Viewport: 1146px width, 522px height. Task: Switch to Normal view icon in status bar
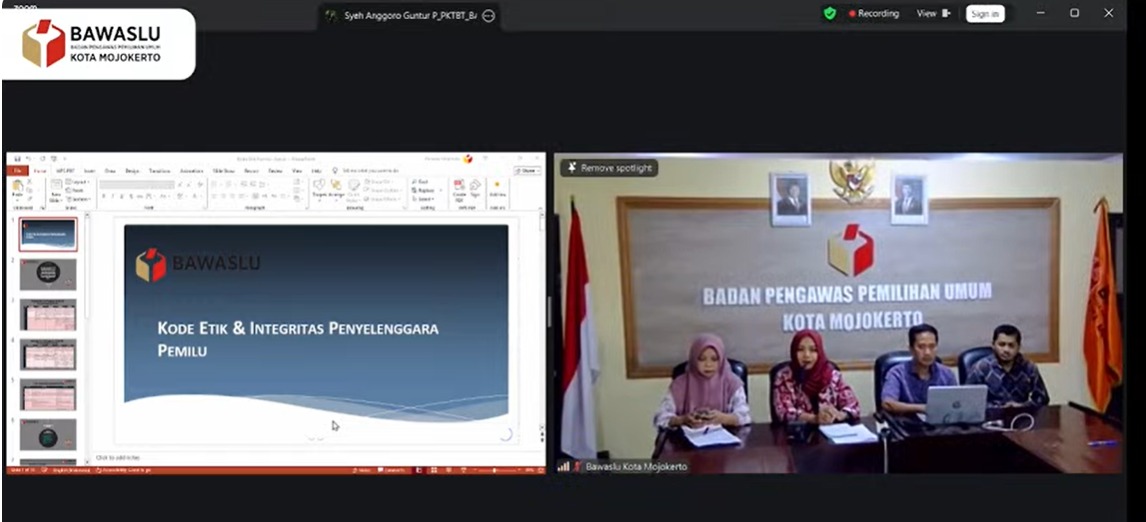(x=419, y=470)
